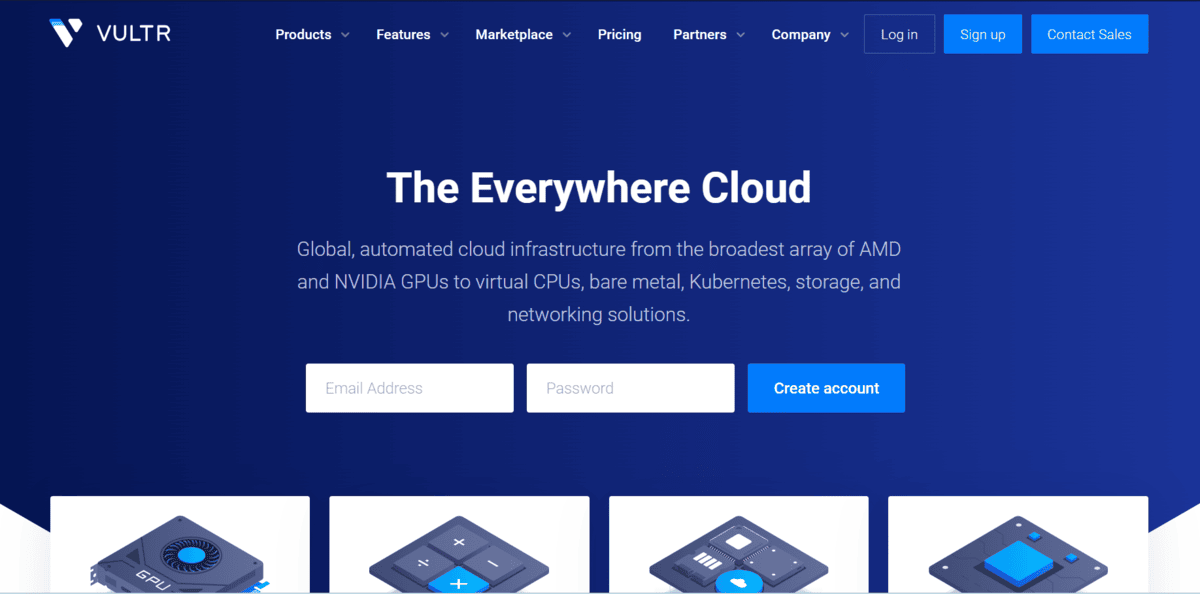
Task: Expand the Features dropdown chevron
Action: coord(444,35)
